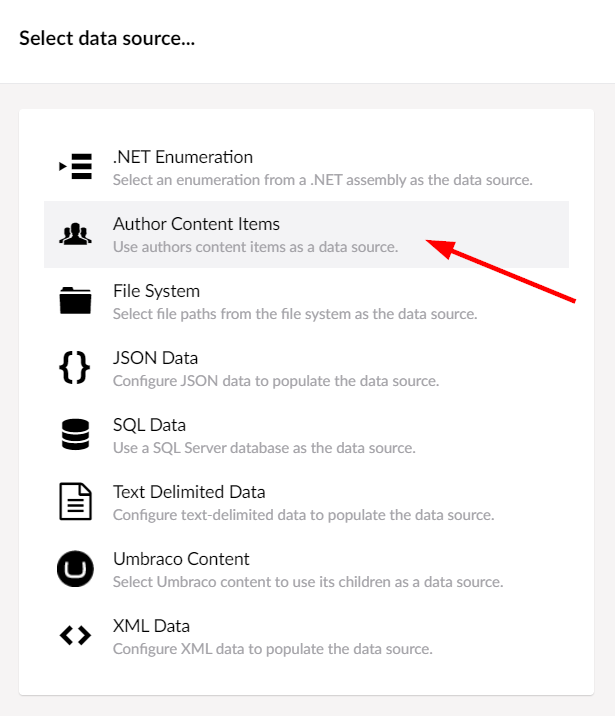
Task: Click the .NET Enumeration list icon
Action: [x=75, y=167]
